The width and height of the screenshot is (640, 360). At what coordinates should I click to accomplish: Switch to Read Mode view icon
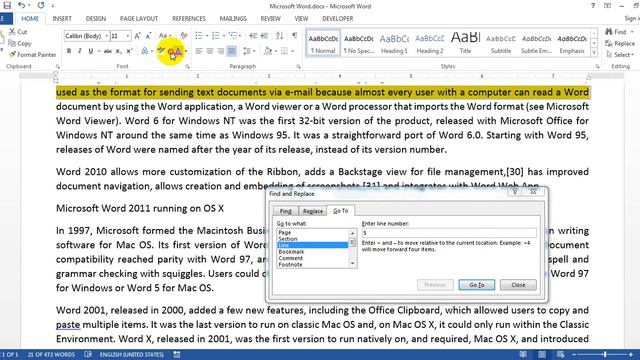click(523, 354)
